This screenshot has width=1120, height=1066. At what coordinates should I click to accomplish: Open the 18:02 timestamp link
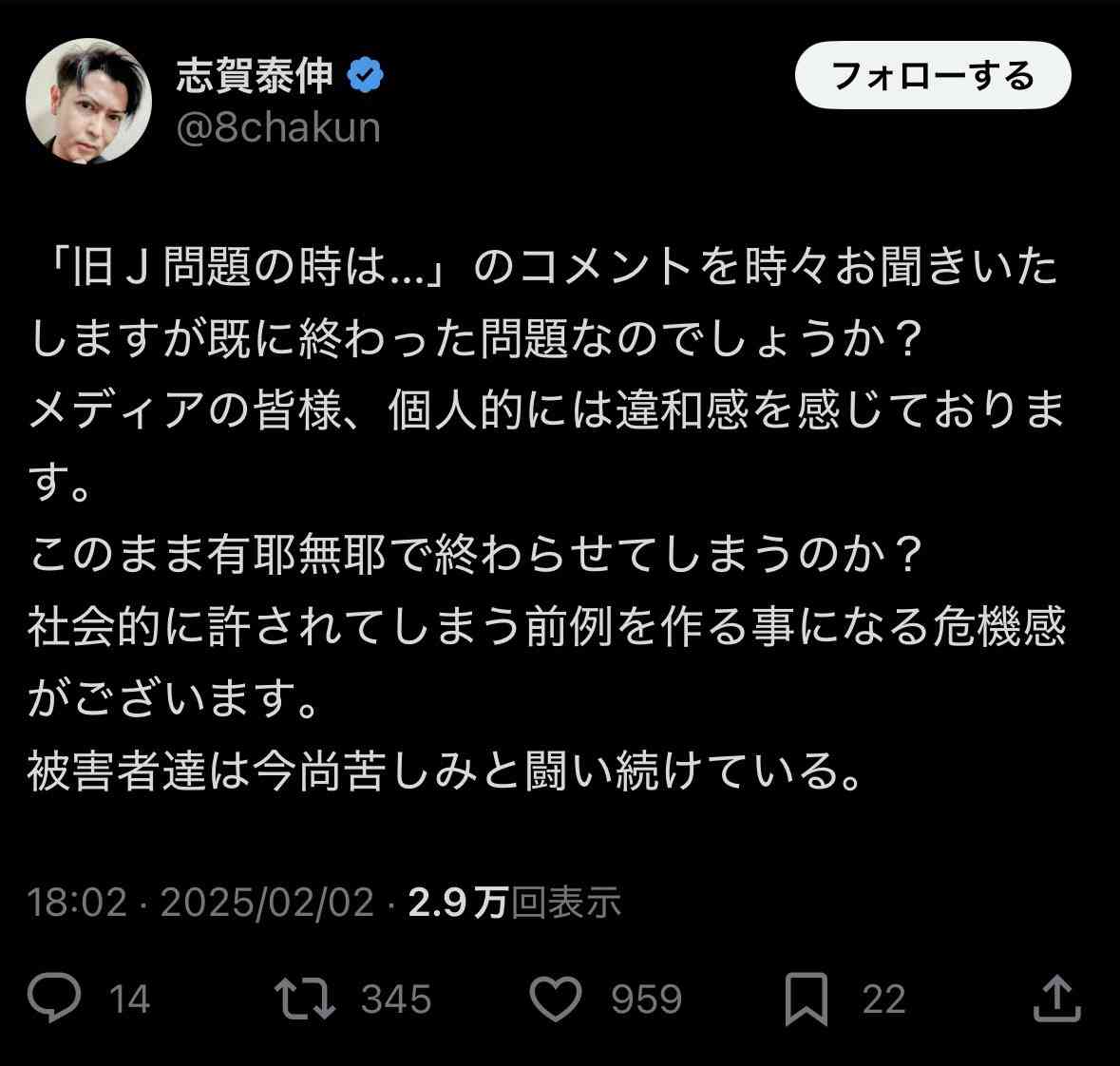point(77,902)
